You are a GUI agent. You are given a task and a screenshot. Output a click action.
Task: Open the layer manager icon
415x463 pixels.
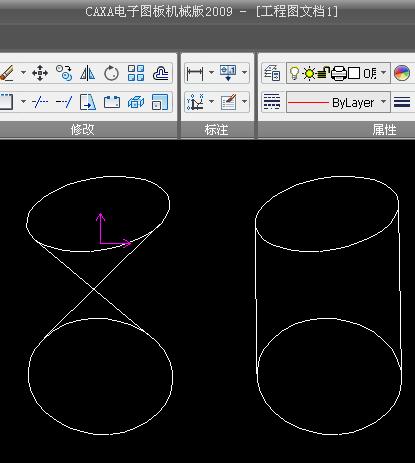(272, 73)
